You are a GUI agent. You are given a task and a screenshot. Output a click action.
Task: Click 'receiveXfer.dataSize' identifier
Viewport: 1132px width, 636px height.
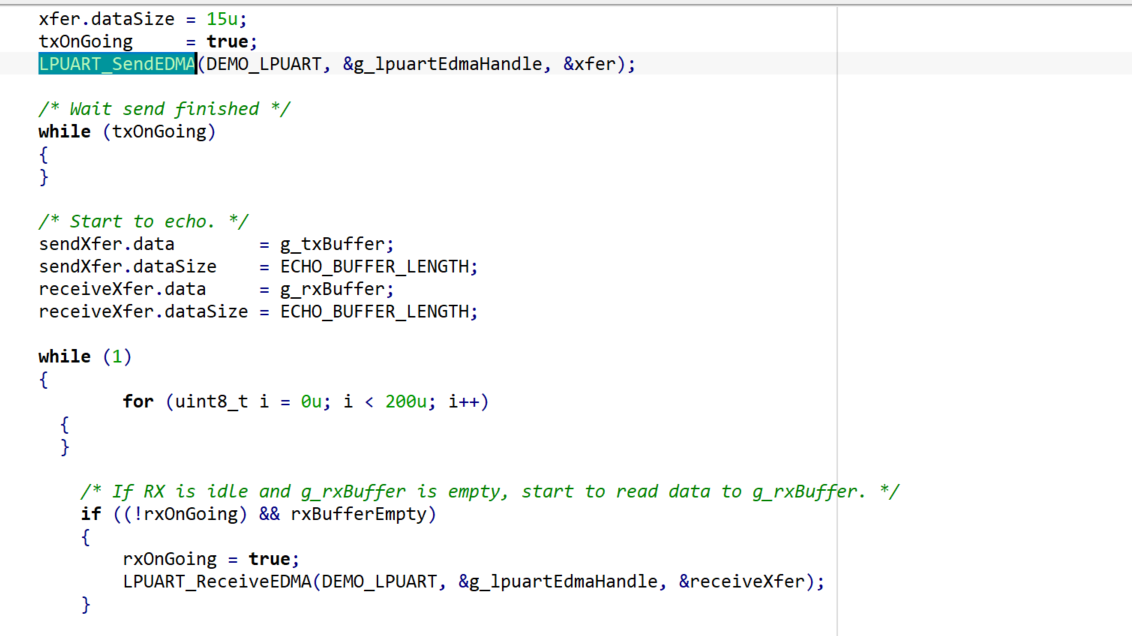coord(143,311)
